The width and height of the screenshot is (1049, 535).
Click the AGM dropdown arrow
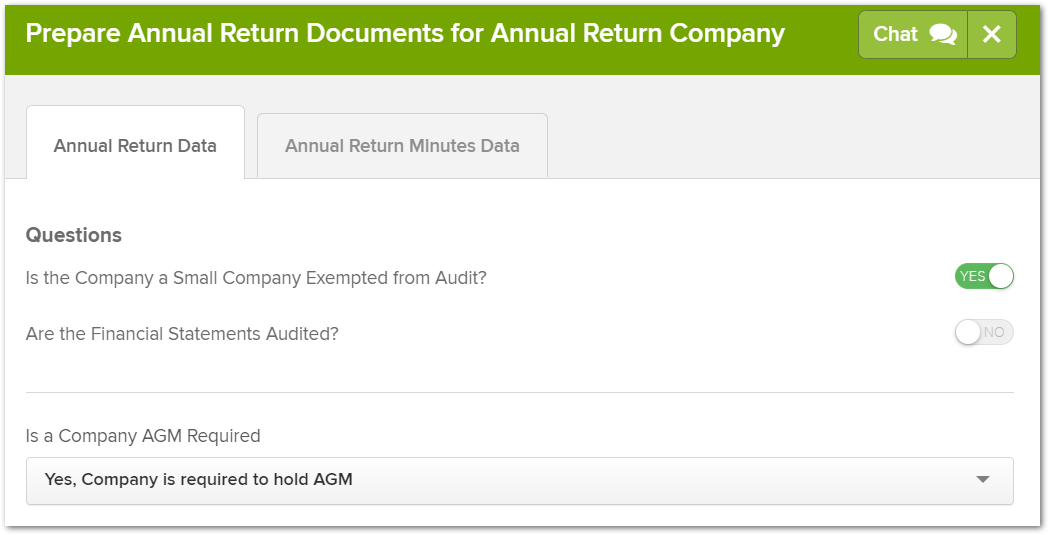[x=982, y=479]
